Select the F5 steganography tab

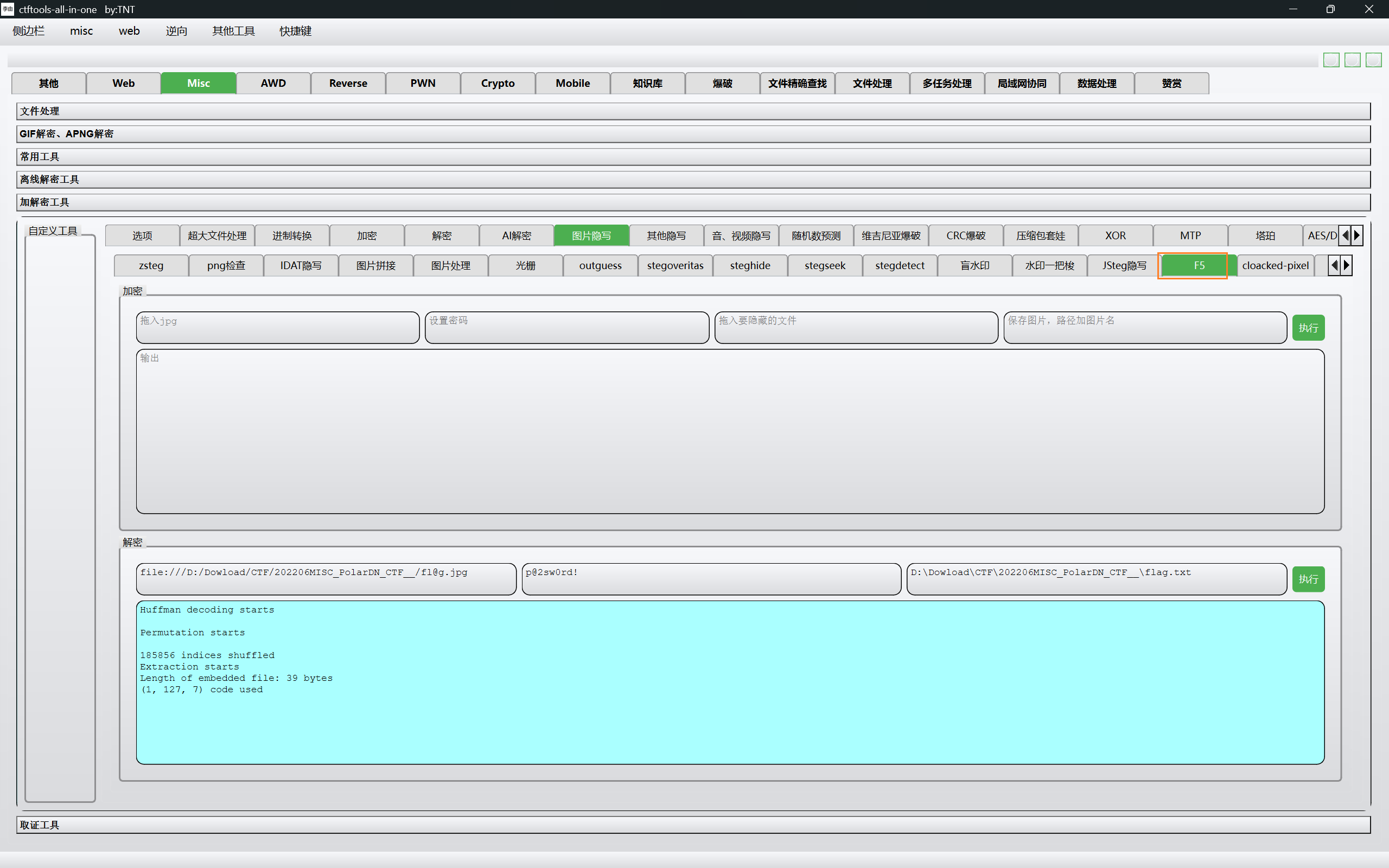click(1199, 265)
